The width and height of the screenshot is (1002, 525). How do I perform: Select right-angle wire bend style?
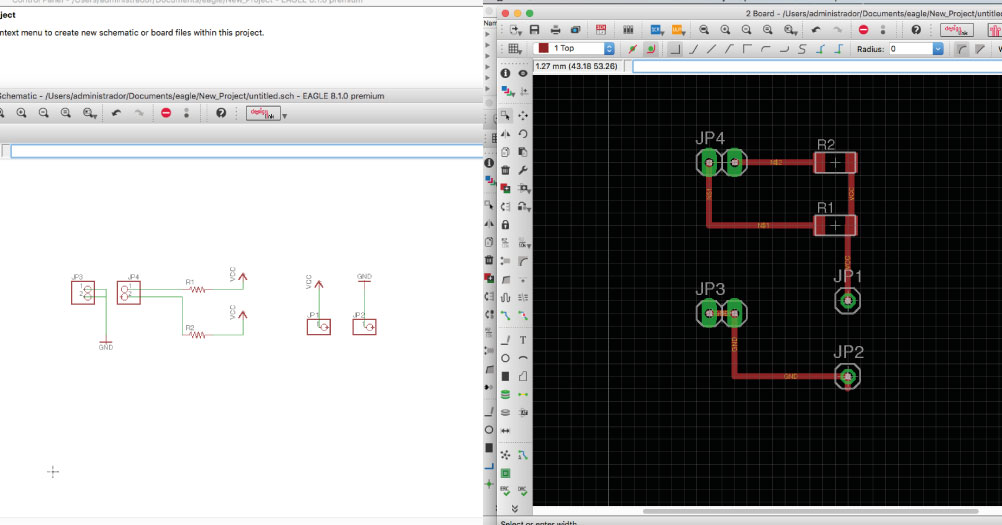675,49
